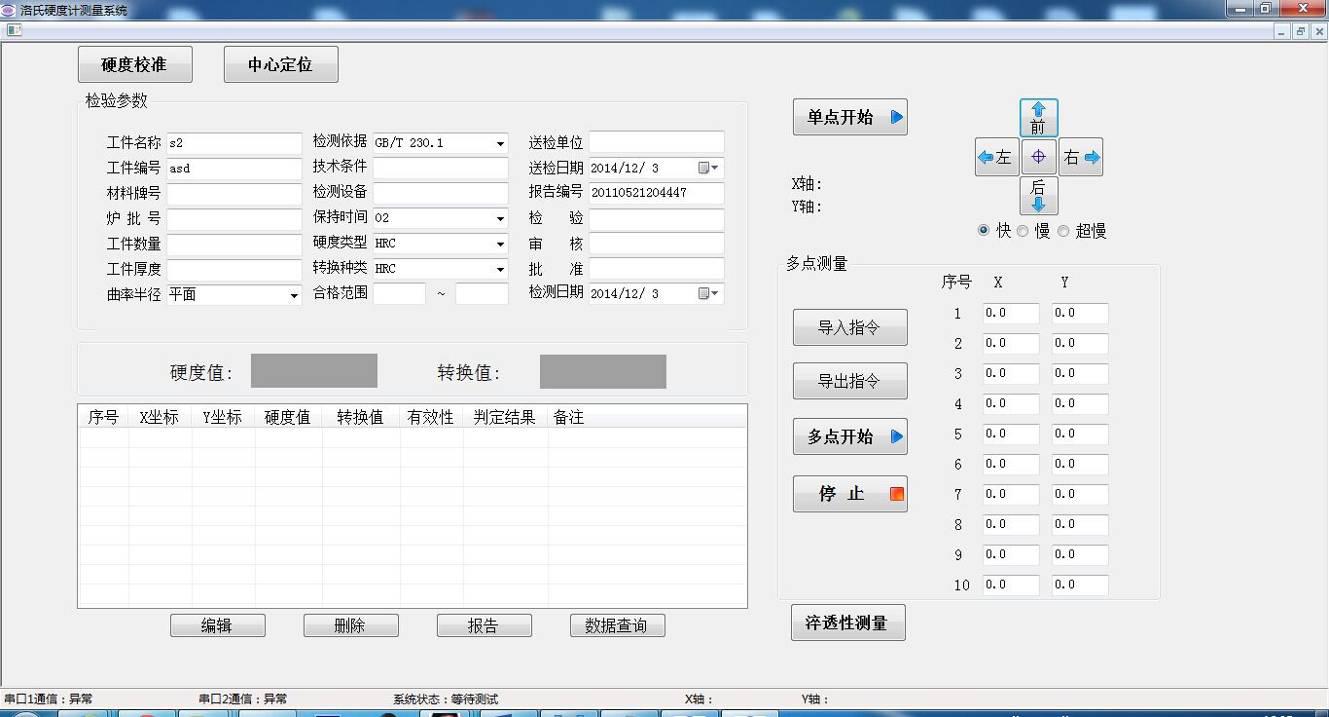This screenshot has width=1329, height=717.
Task: Start single-point test with 单点开始
Action: 850,117
